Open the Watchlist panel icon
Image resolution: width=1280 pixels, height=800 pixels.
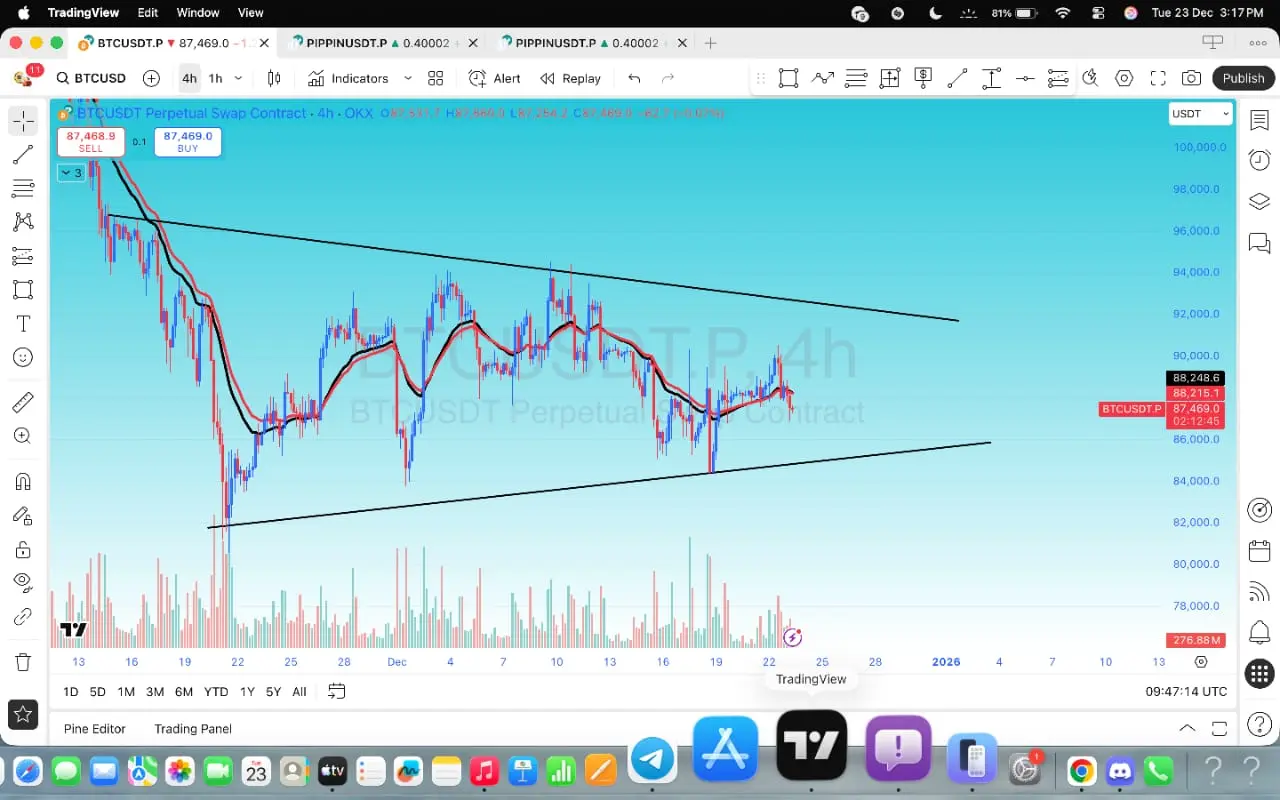(x=1259, y=120)
